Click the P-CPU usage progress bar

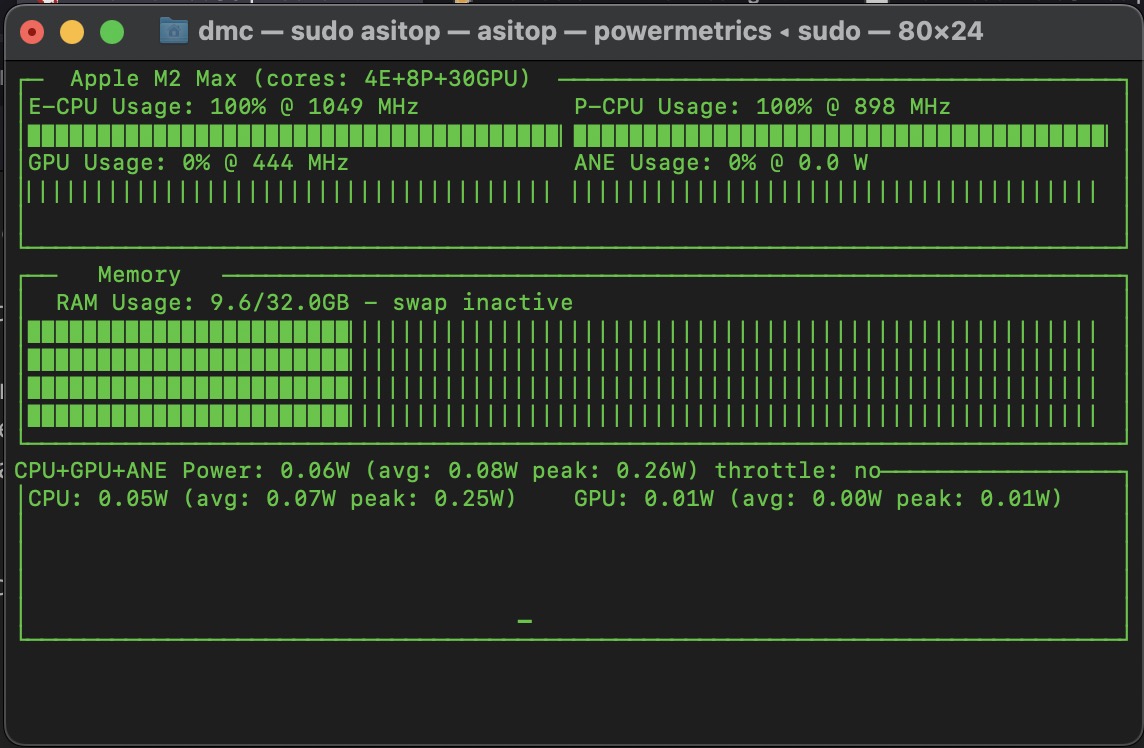coord(840,135)
